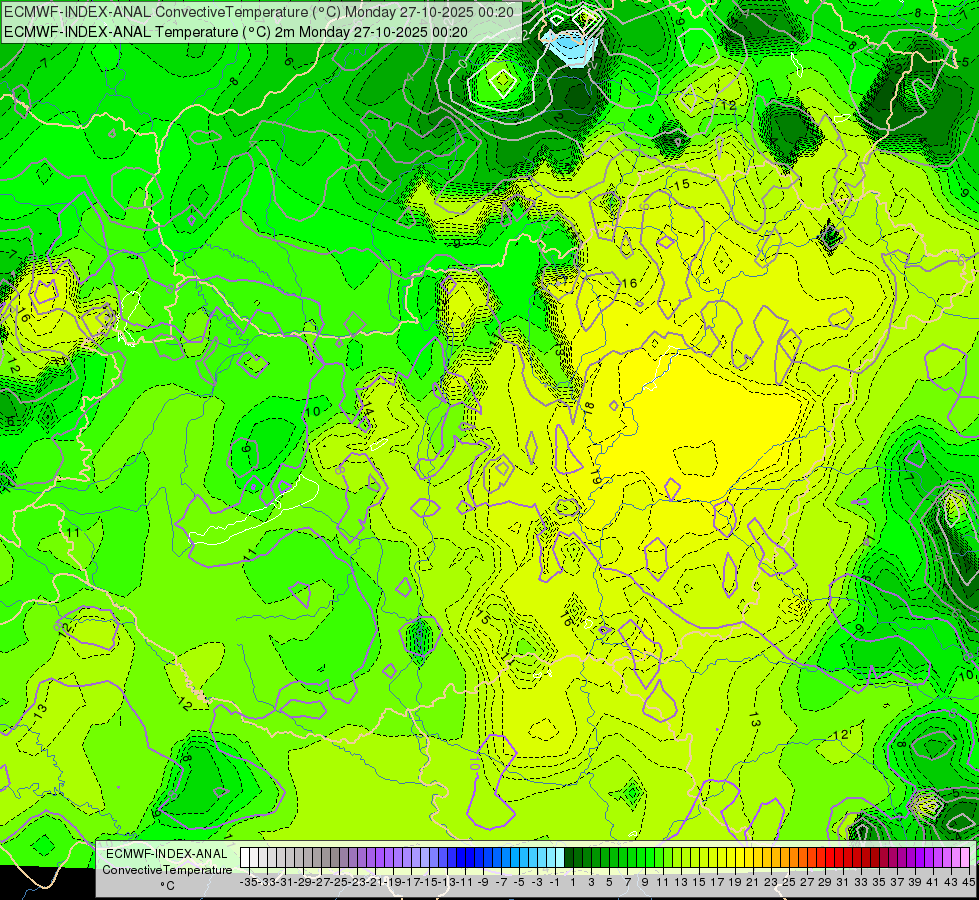Click the legend scale value 21

tap(753, 882)
